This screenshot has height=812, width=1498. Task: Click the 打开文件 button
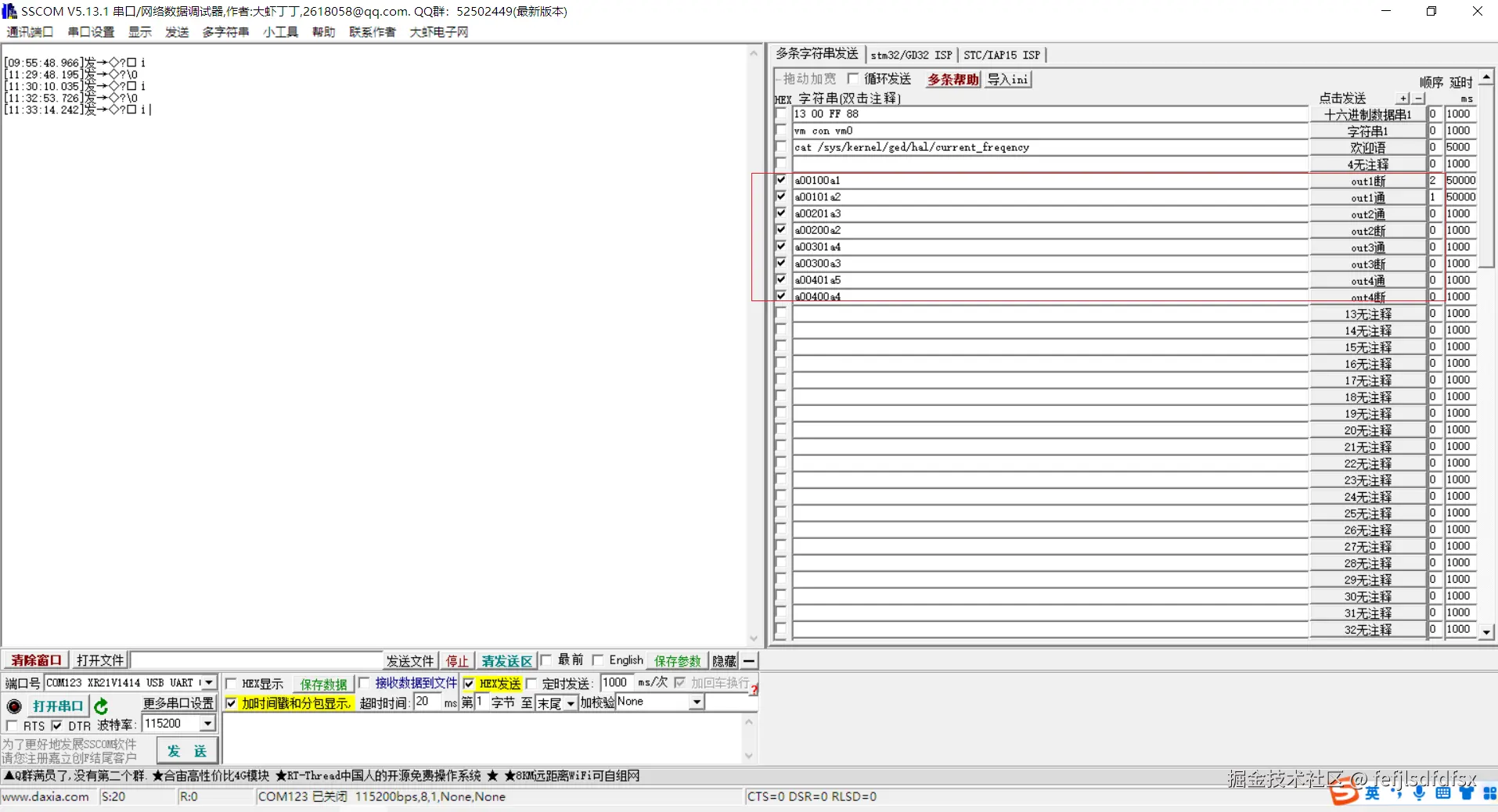click(x=100, y=660)
